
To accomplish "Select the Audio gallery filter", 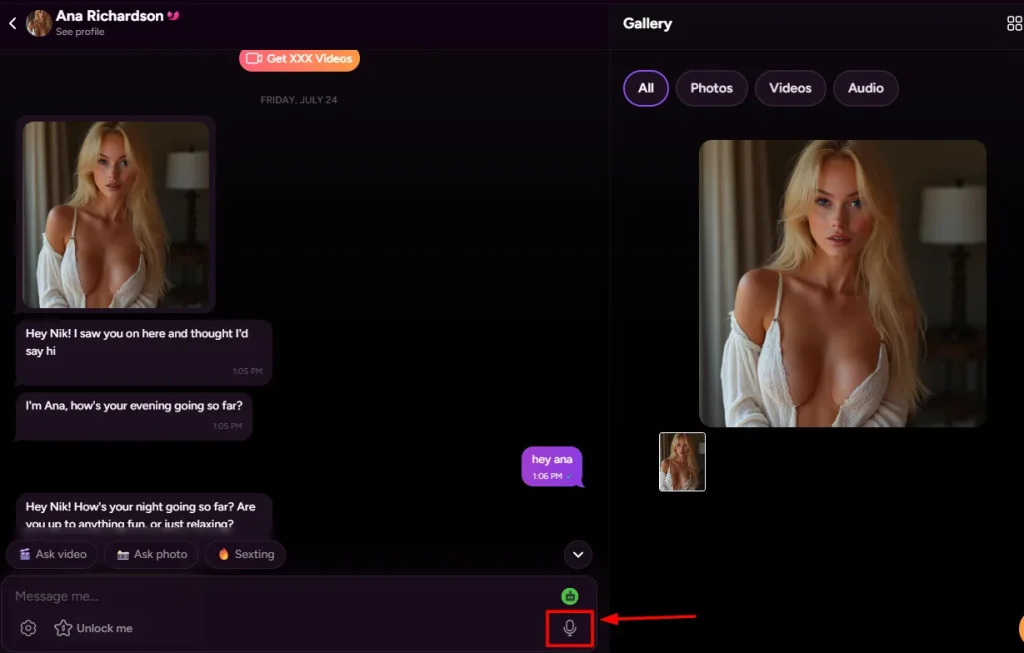I will [x=866, y=88].
